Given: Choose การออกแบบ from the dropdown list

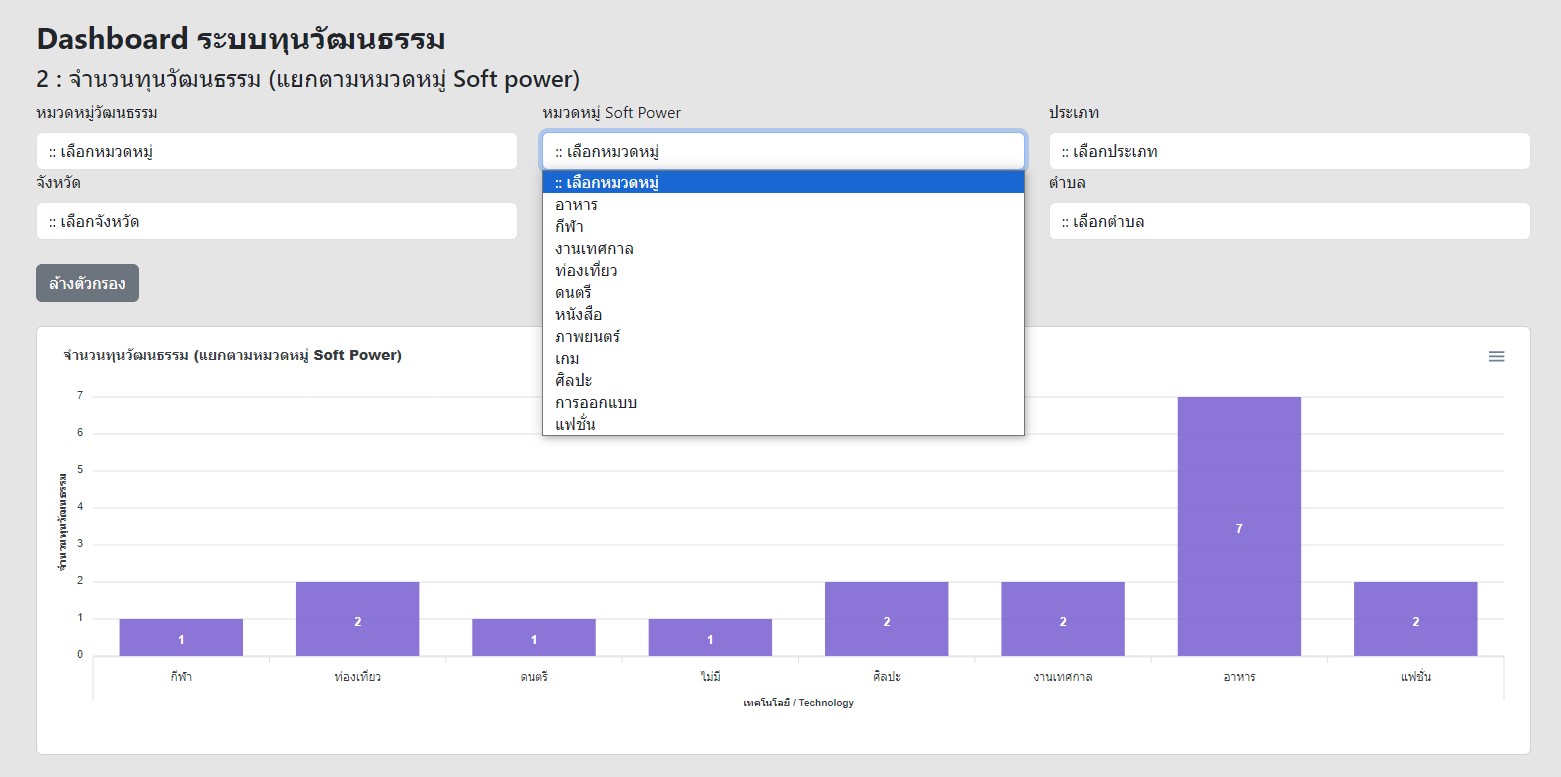Looking at the screenshot, I should pos(596,403).
